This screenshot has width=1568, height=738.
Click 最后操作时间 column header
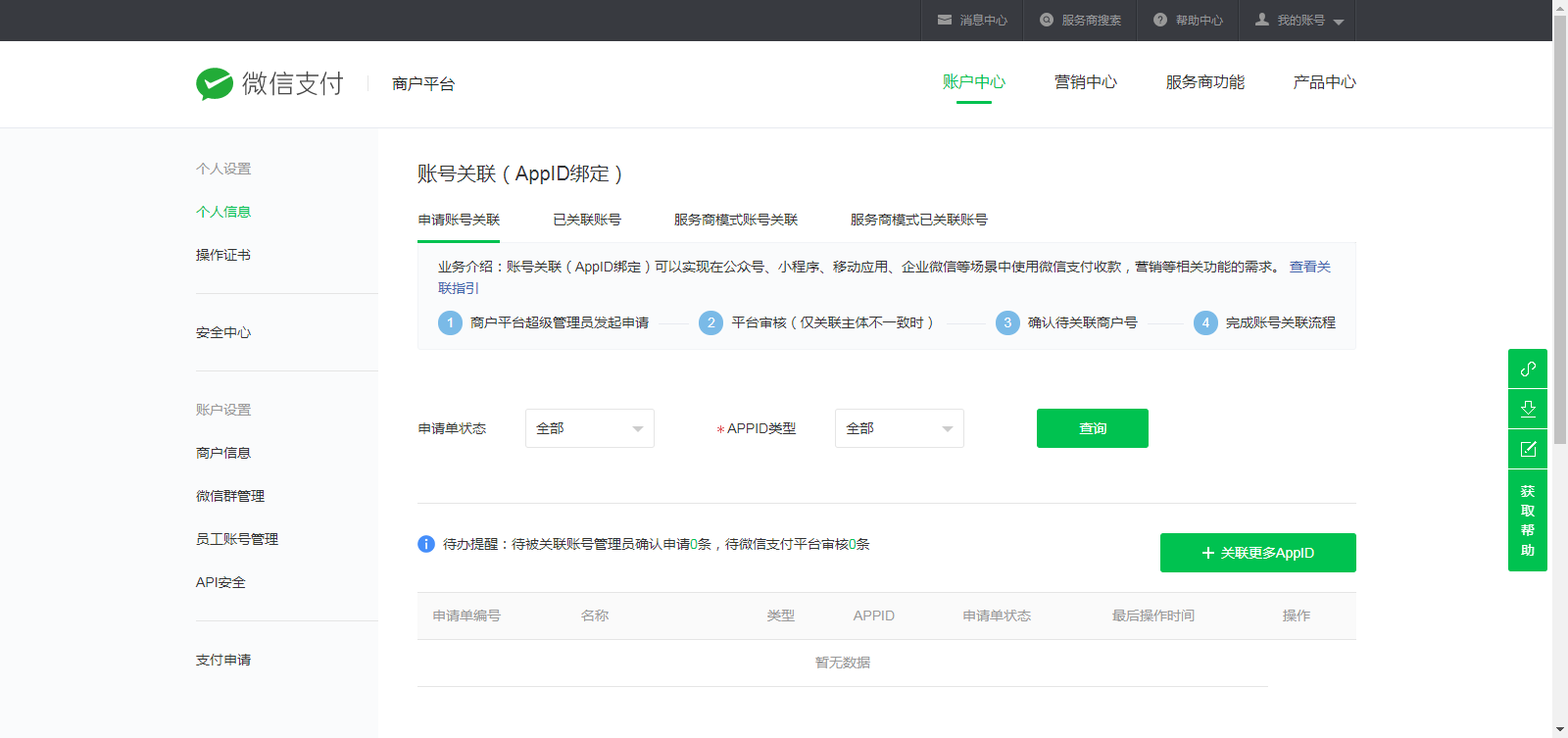tap(1153, 615)
